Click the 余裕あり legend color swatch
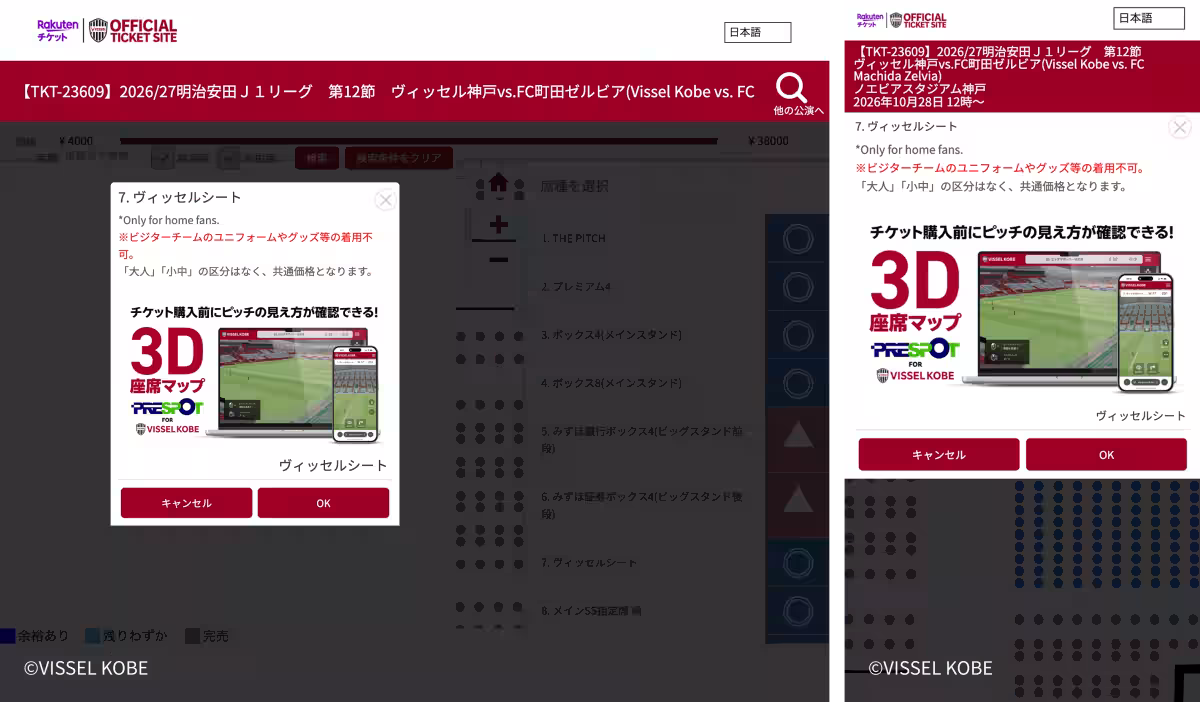This screenshot has width=1200, height=702. click(x=7, y=636)
